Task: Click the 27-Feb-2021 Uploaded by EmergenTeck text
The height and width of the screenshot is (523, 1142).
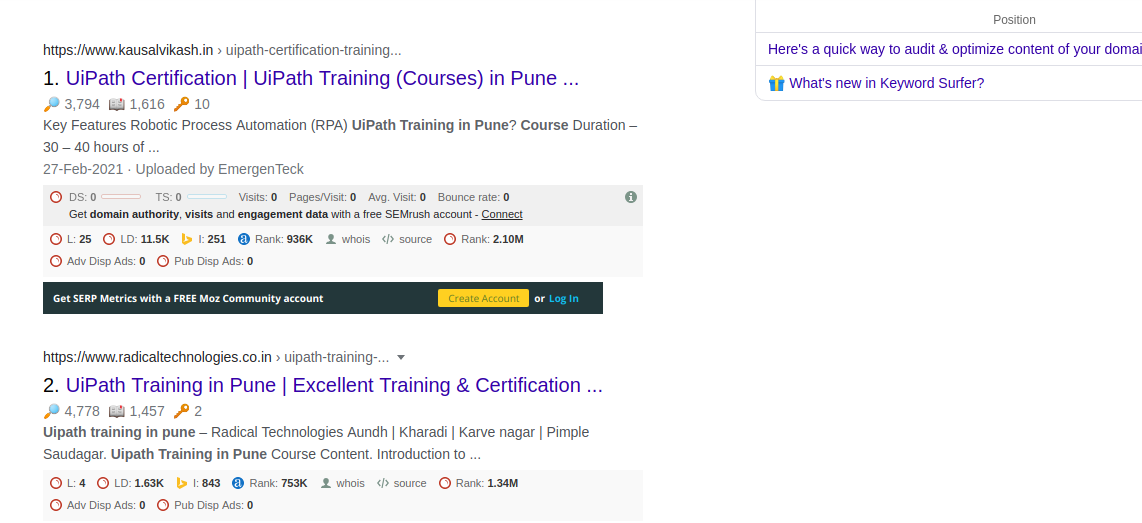Action: 173,169
